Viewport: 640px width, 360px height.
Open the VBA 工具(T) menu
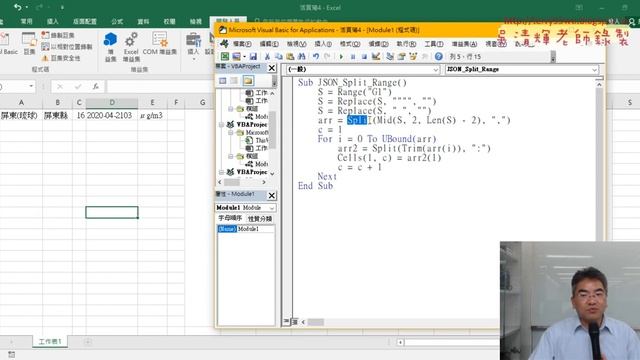click(433, 44)
